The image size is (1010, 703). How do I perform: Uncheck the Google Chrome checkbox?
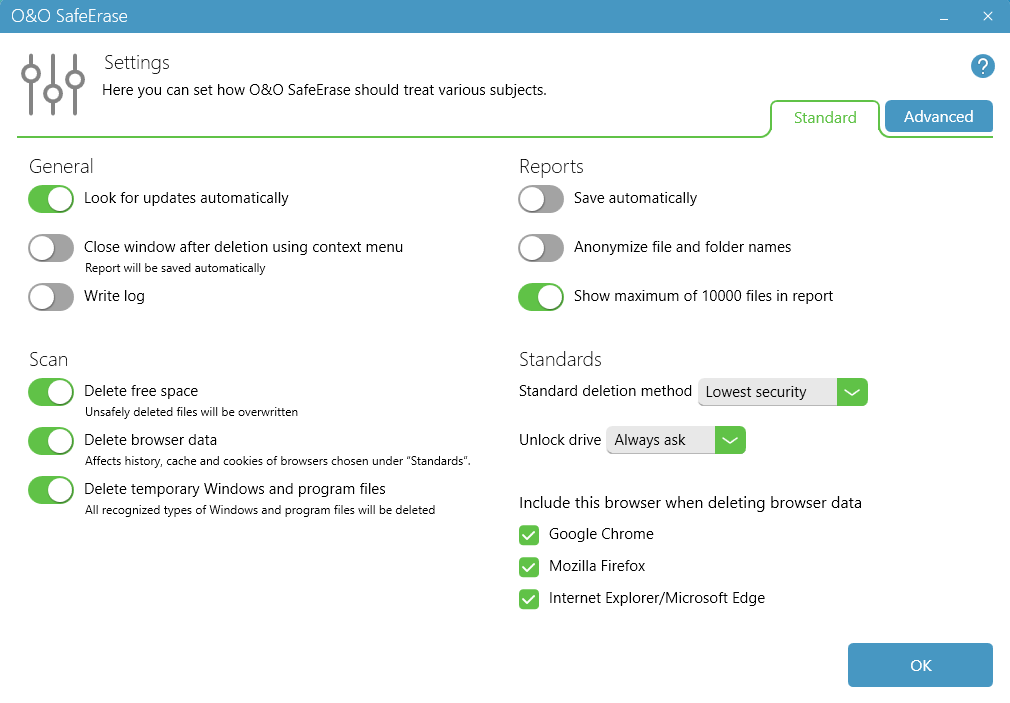[529, 535]
